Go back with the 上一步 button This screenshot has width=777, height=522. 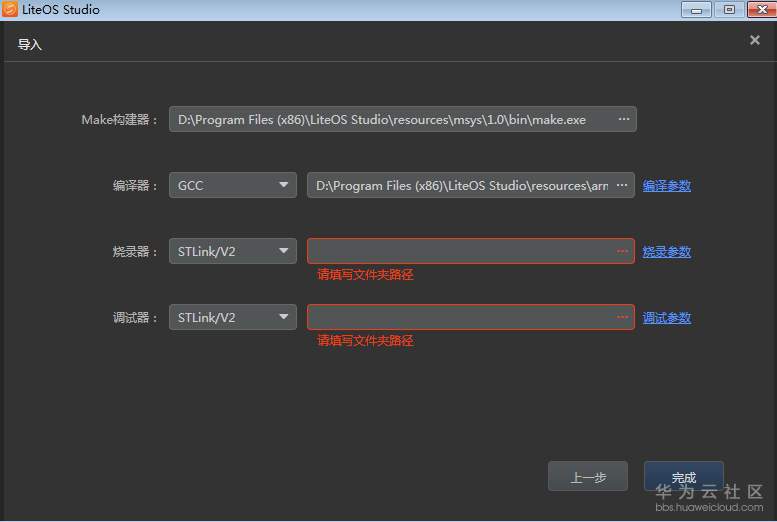[x=588, y=477]
